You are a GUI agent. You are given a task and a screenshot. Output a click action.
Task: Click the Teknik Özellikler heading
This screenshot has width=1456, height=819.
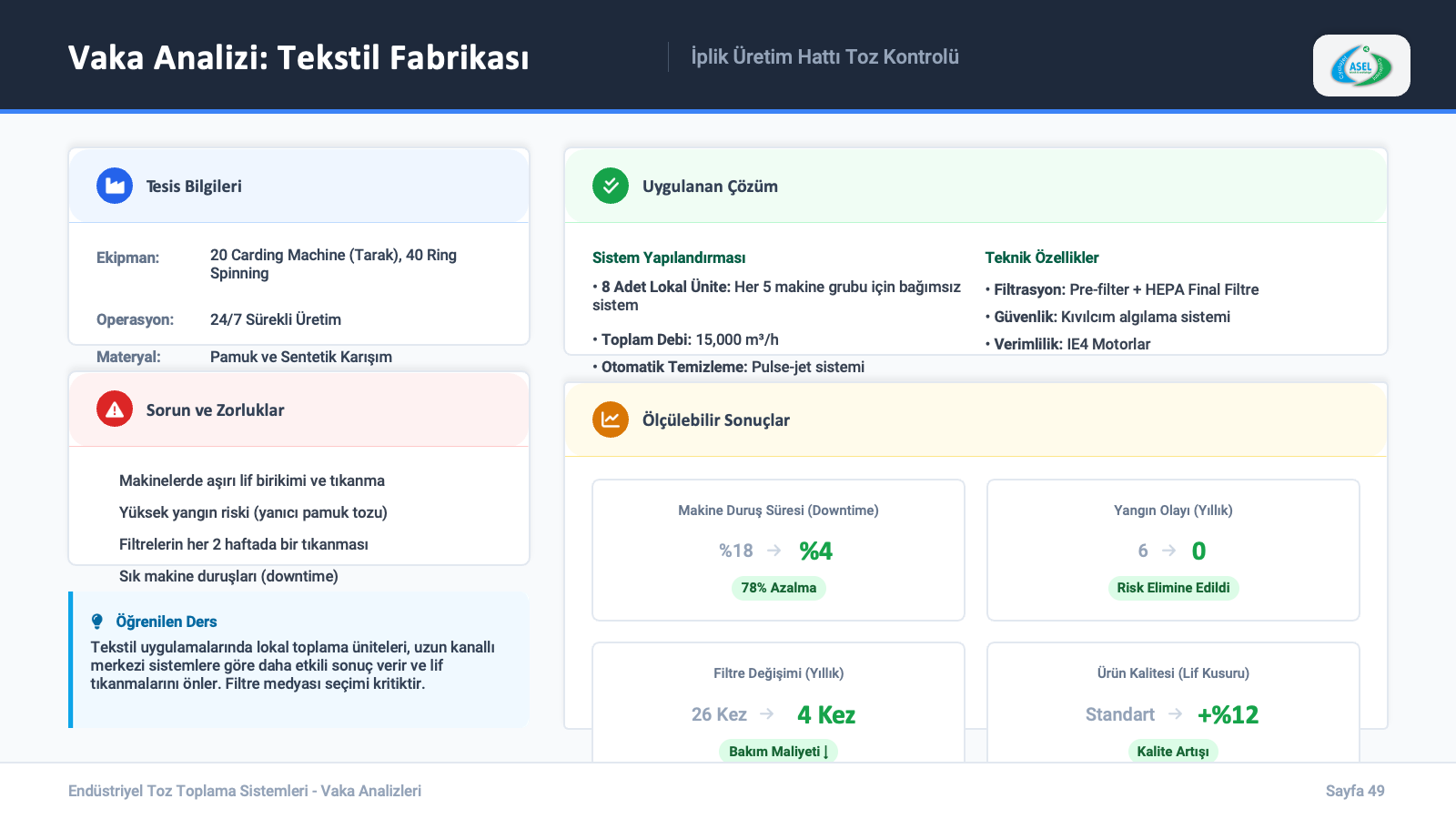1042,258
